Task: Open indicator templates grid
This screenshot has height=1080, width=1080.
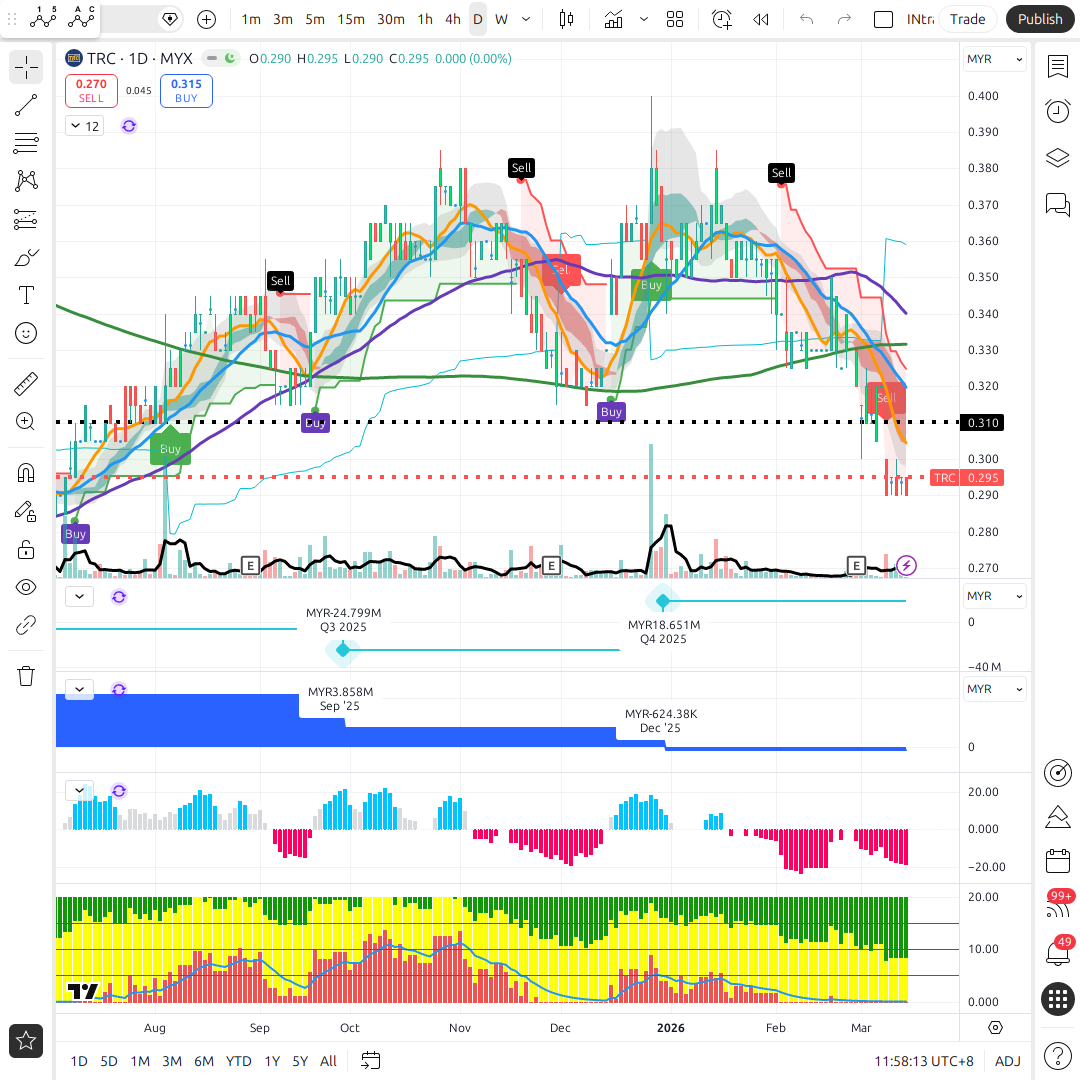Action: tap(675, 19)
